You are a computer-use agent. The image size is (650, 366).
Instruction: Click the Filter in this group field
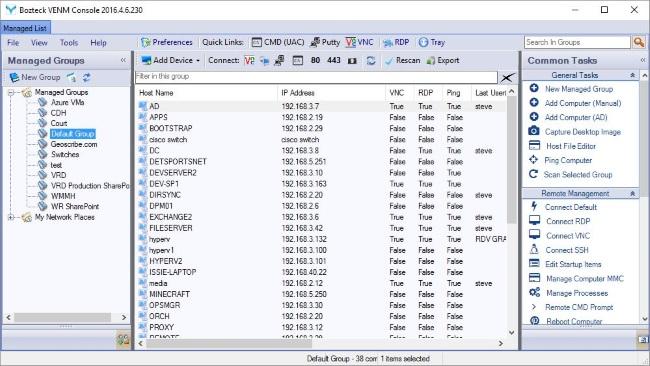[x=316, y=77]
